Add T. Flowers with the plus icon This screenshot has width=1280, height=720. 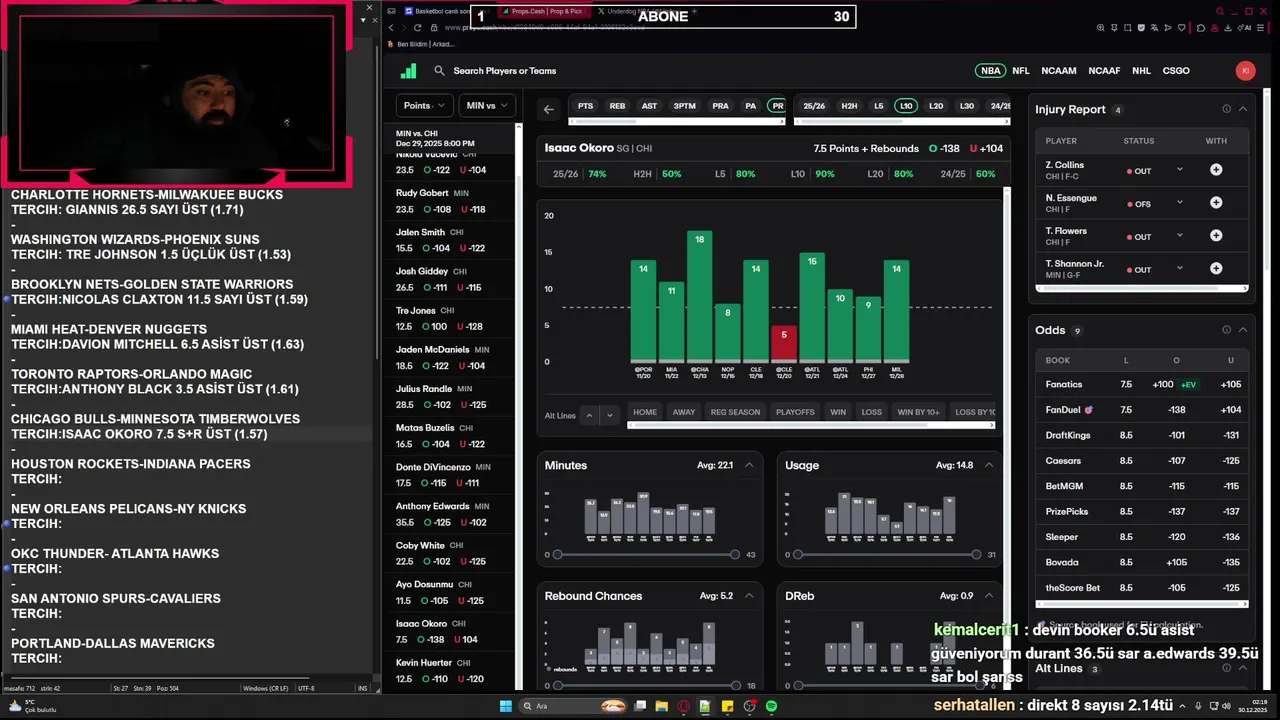[x=1216, y=236]
